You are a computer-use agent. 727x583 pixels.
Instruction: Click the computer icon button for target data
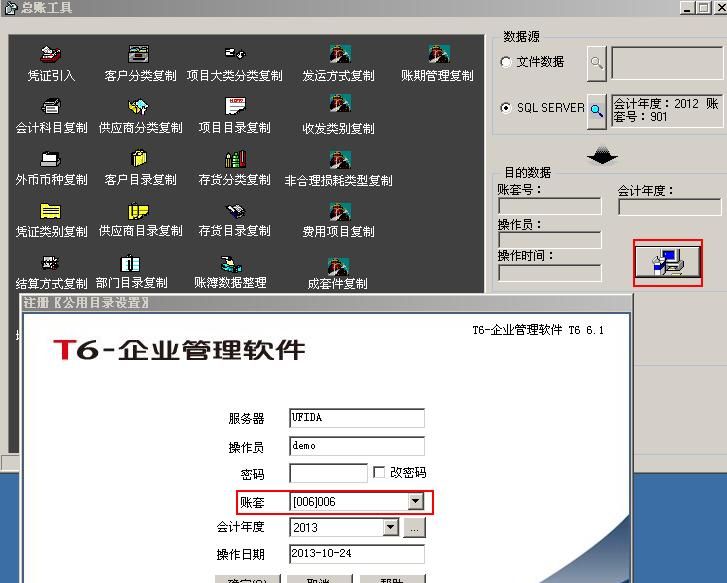[x=668, y=262]
